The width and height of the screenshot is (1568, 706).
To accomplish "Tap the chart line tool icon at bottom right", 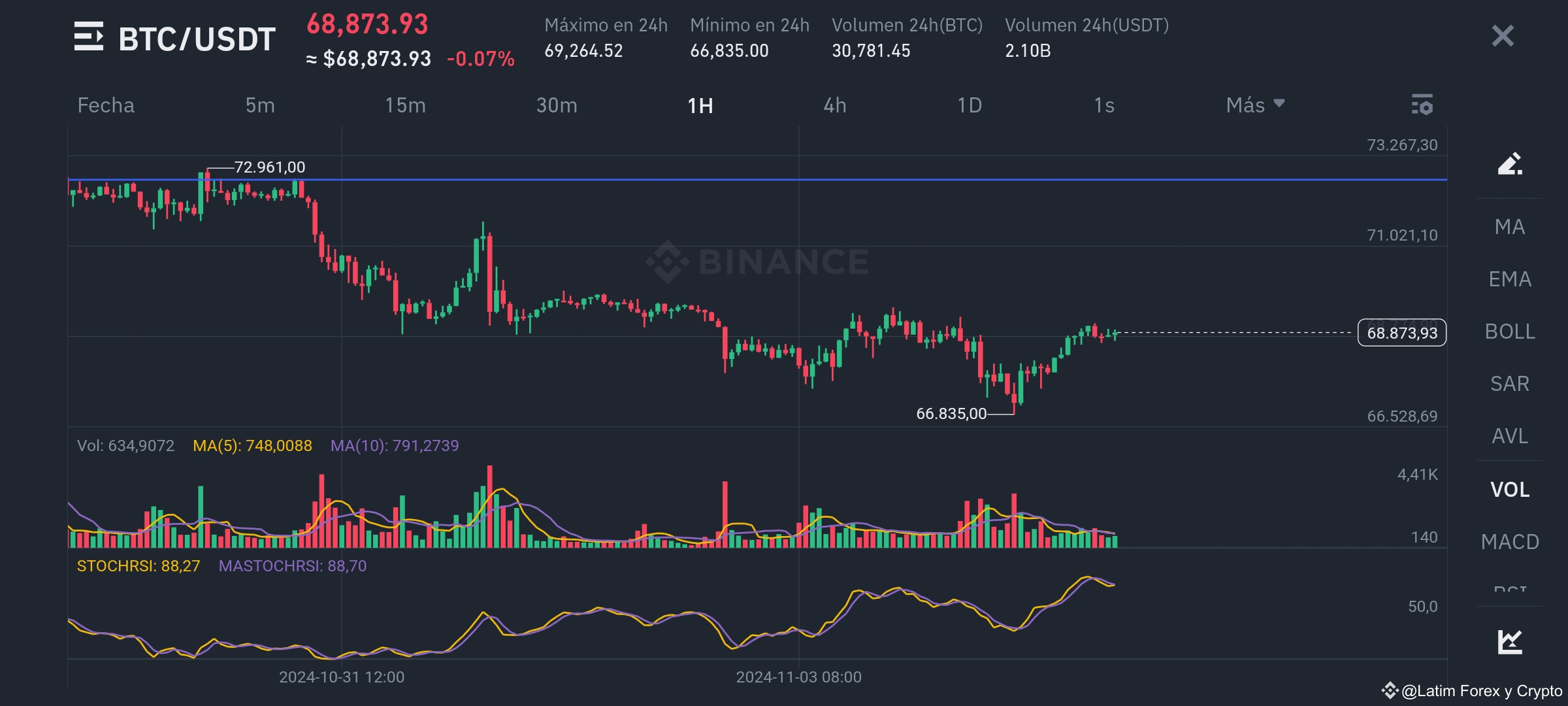I will (x=1510, y=641).
